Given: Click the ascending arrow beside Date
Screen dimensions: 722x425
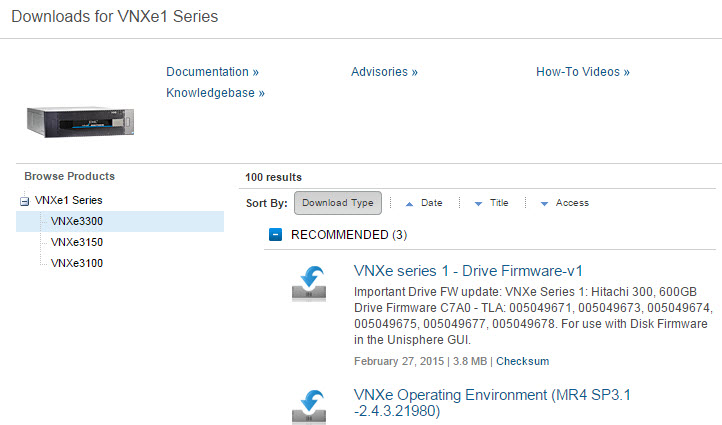Looking at the screenshot, I should 410,203.
